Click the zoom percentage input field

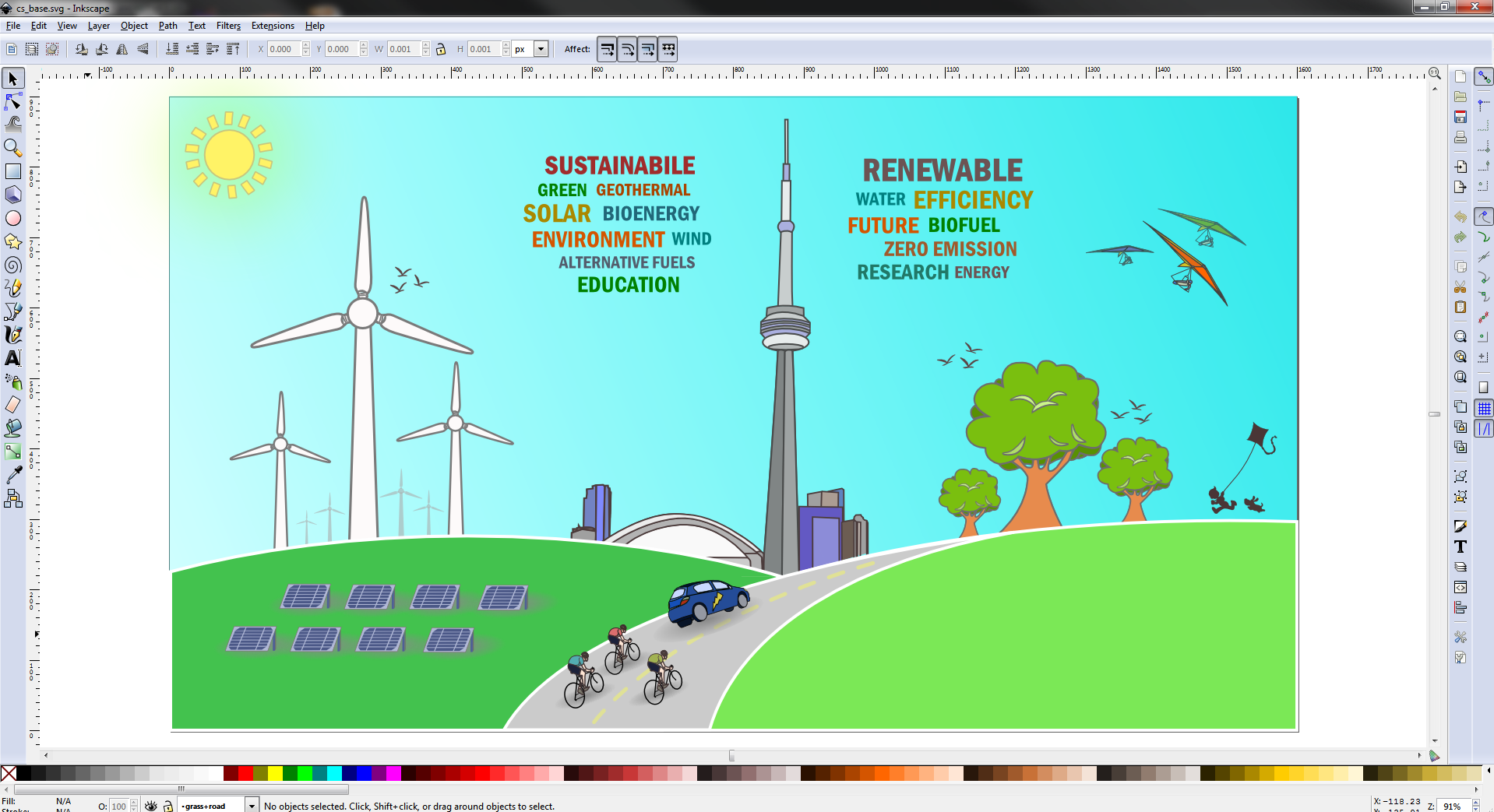coord(1454,806)
